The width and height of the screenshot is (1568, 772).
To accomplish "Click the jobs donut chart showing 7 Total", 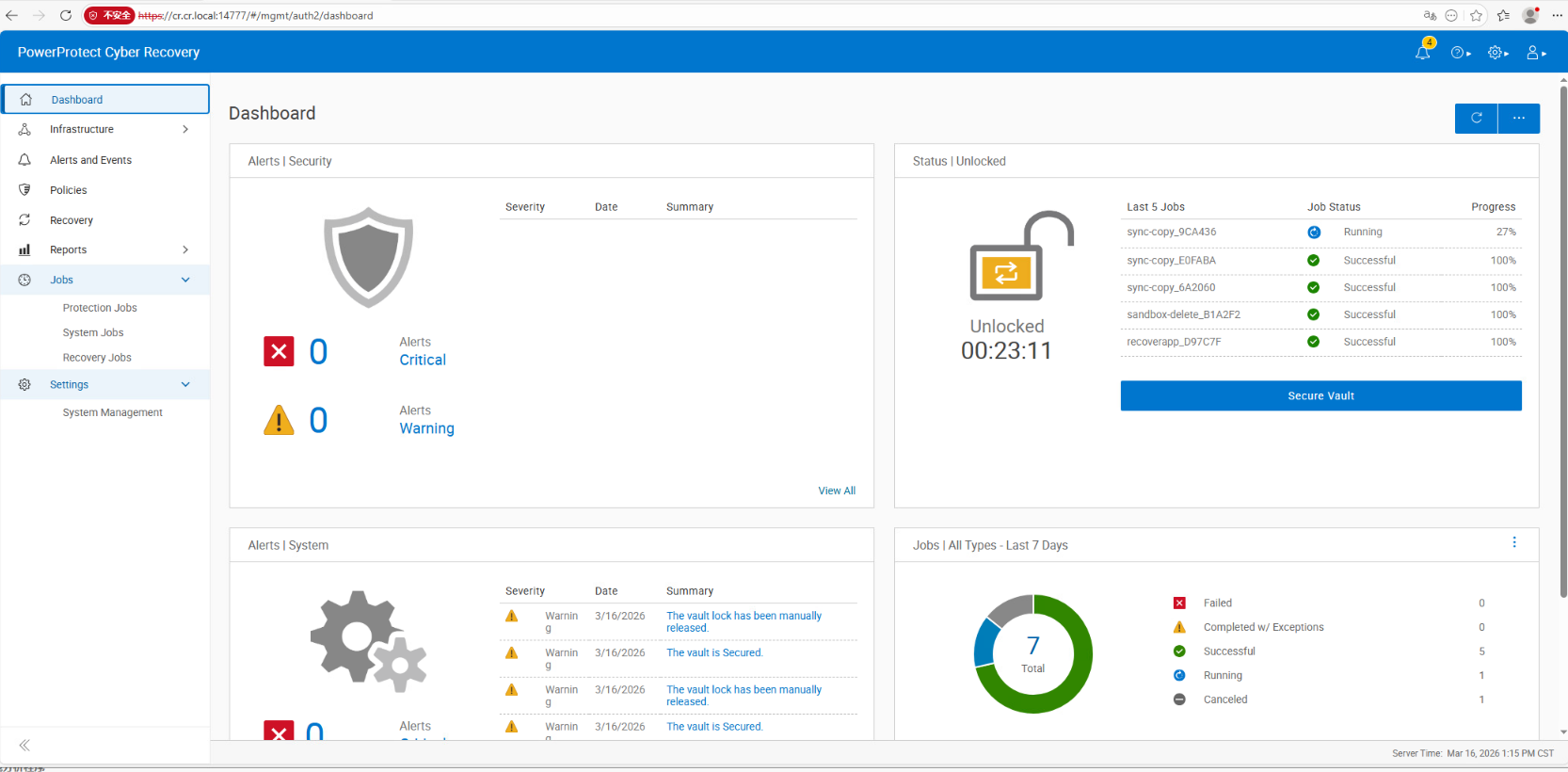I will pos(1032,653).
